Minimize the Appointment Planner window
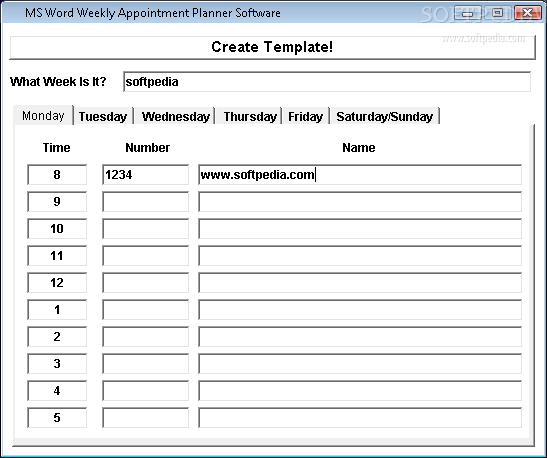The height and width of the screenshot is (458, 547). click(x=468, y=13)
